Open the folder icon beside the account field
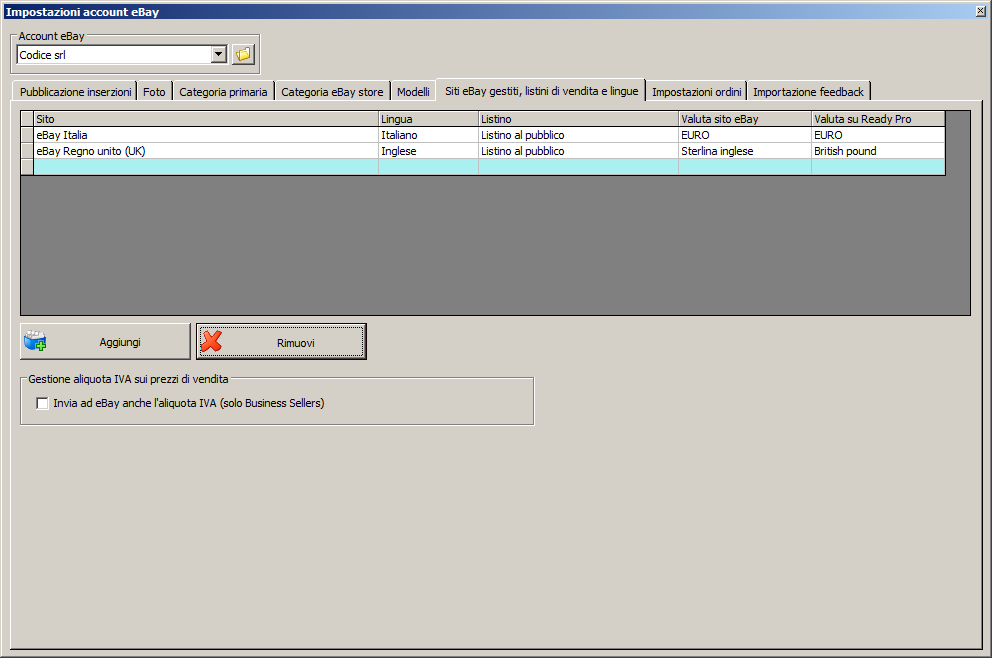 point(244,54)
